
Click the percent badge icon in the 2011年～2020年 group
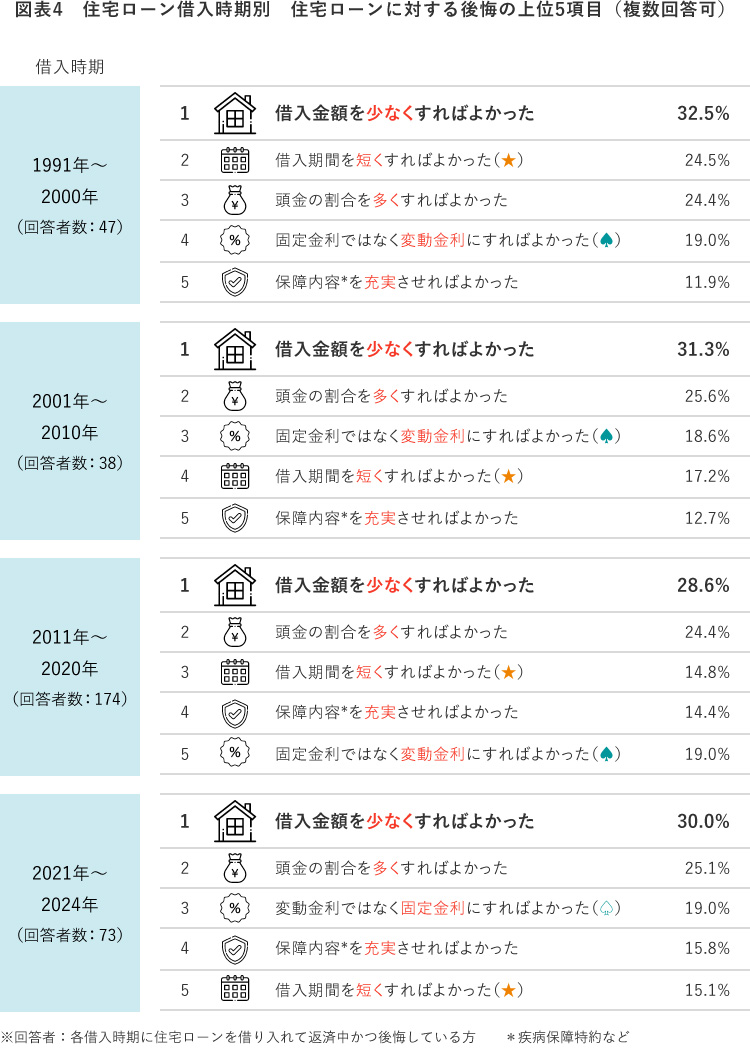[234, 754]
